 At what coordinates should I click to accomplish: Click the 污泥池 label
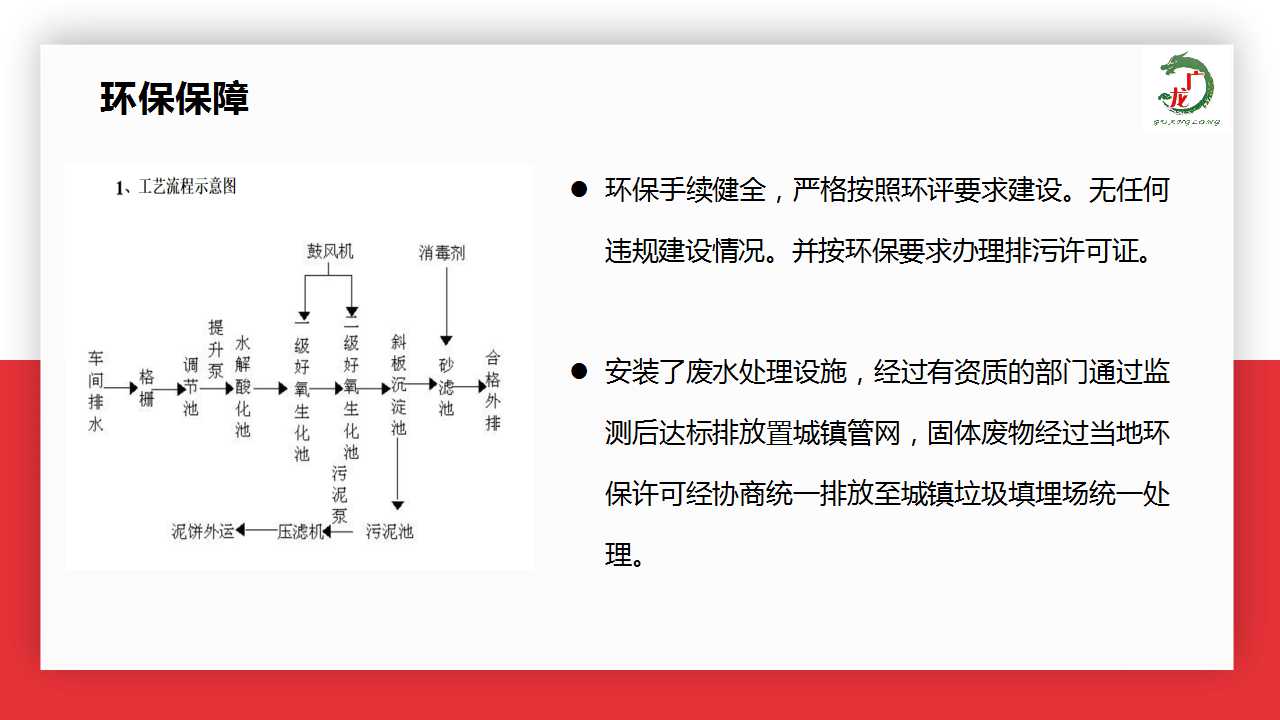tap(389, 531)
